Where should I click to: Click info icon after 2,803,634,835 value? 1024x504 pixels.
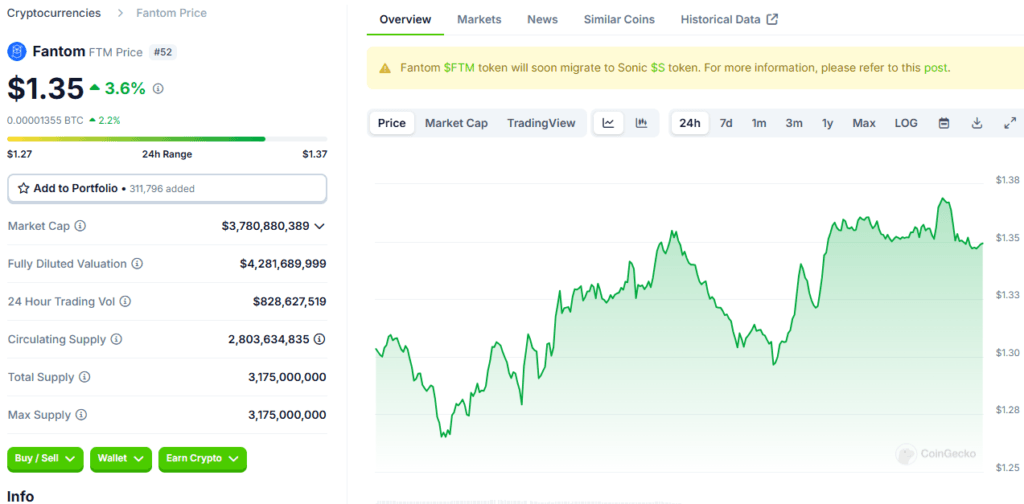click(319, 339)
